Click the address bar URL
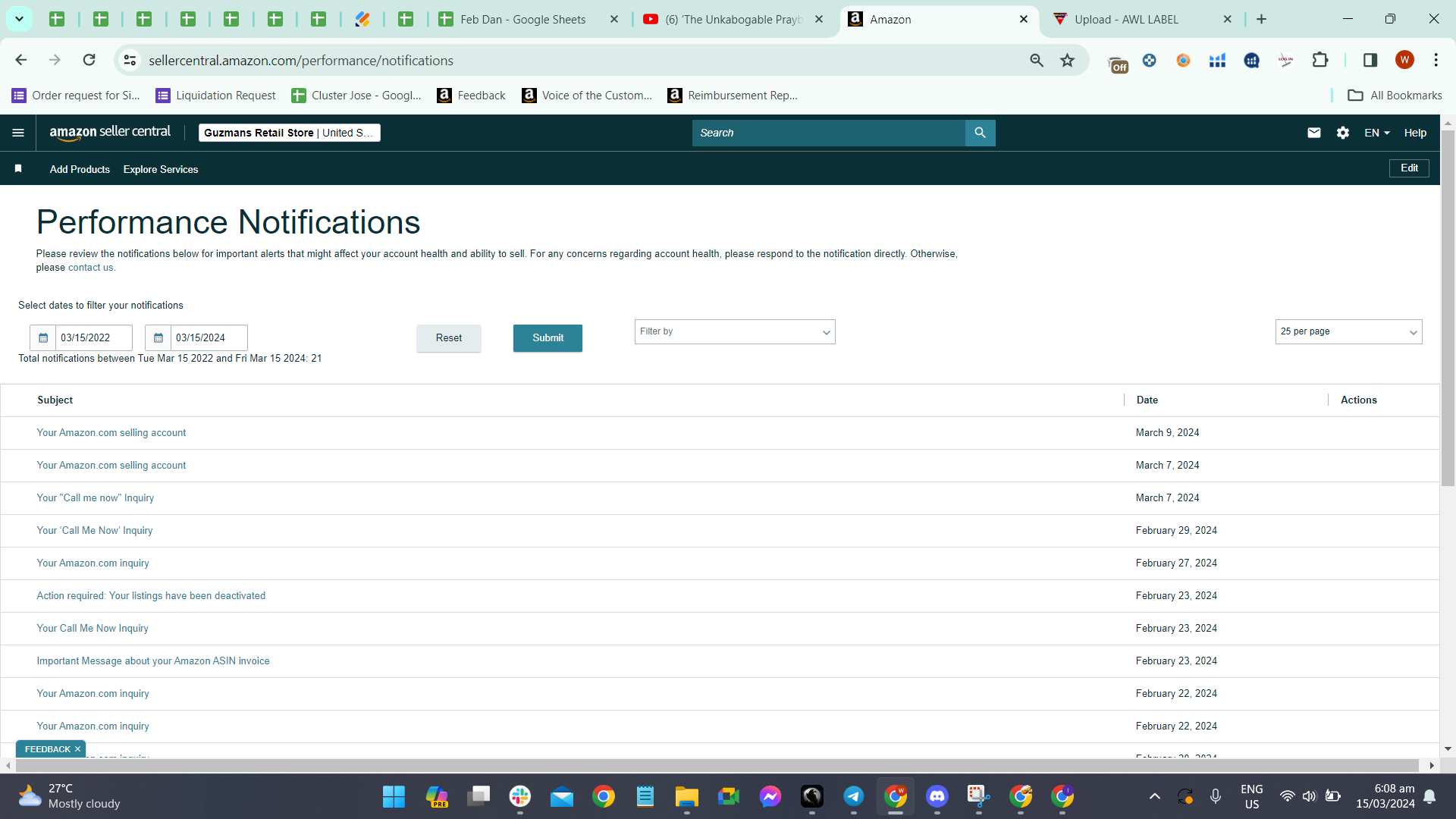Image resolution: width=1456 pixels, height=819 pixels. pos(301,60)
